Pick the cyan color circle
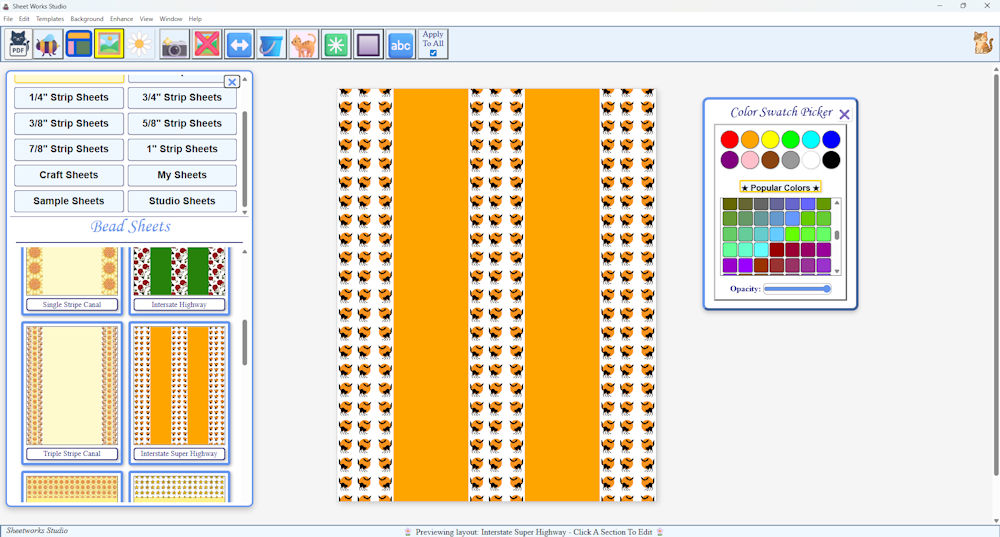This screenshot has height=537, width=1000. click(811, 139)
